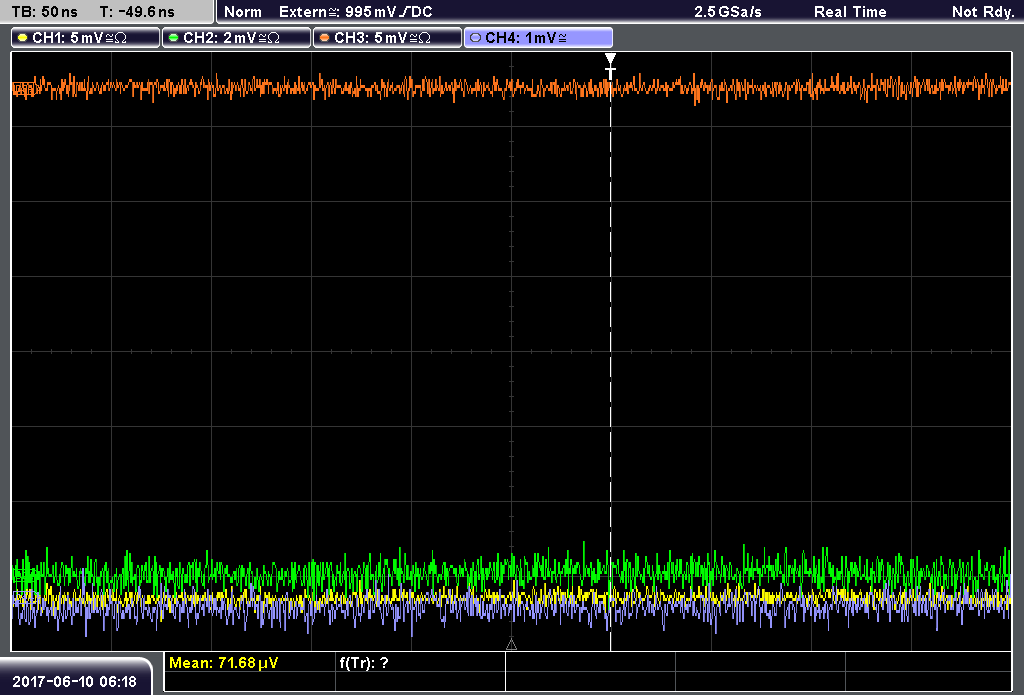Select the CH1 5 mV channel tab
1024x695 pixels.
tap(86, 38)
